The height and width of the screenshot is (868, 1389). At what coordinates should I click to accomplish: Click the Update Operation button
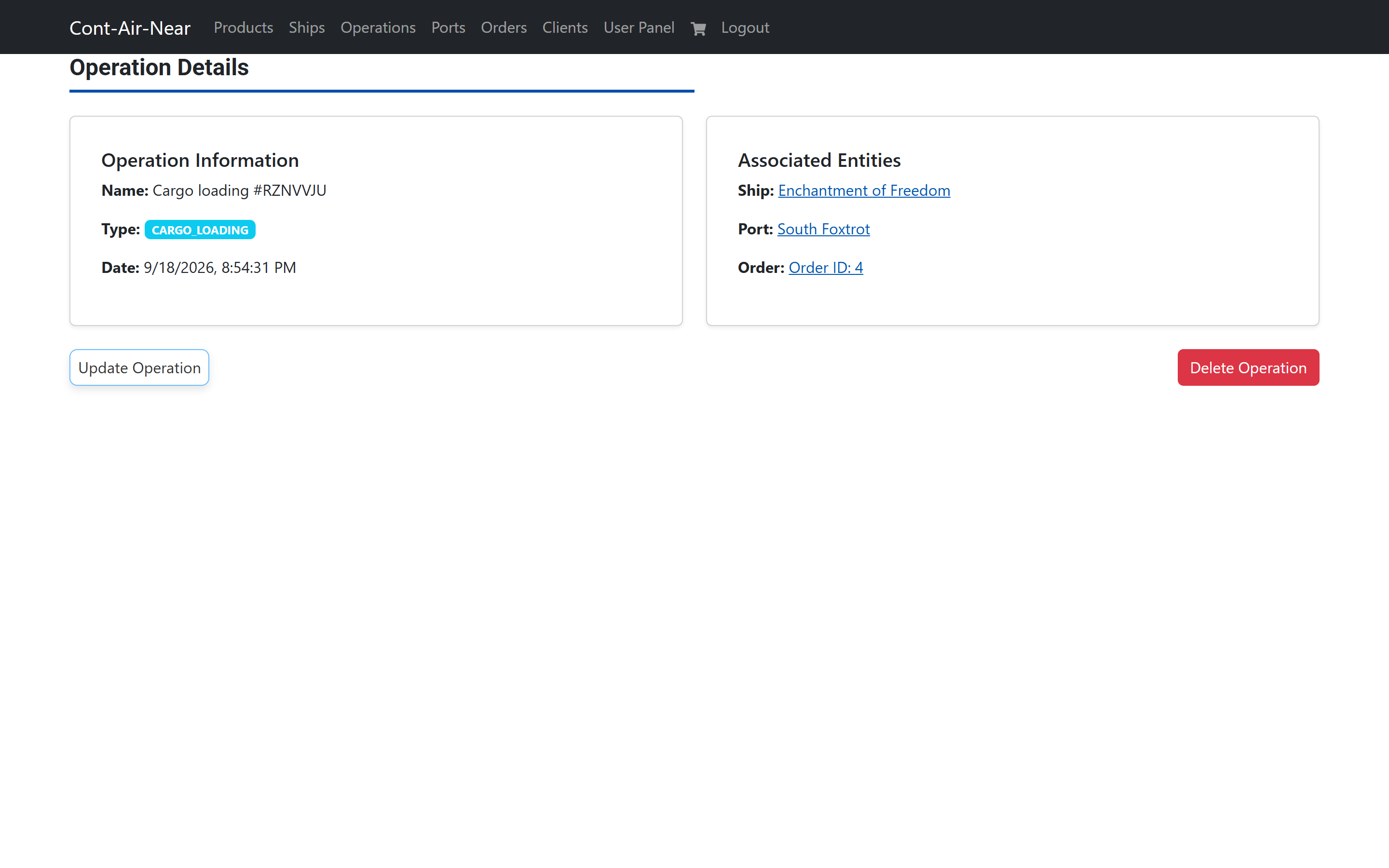click(139, 367)
